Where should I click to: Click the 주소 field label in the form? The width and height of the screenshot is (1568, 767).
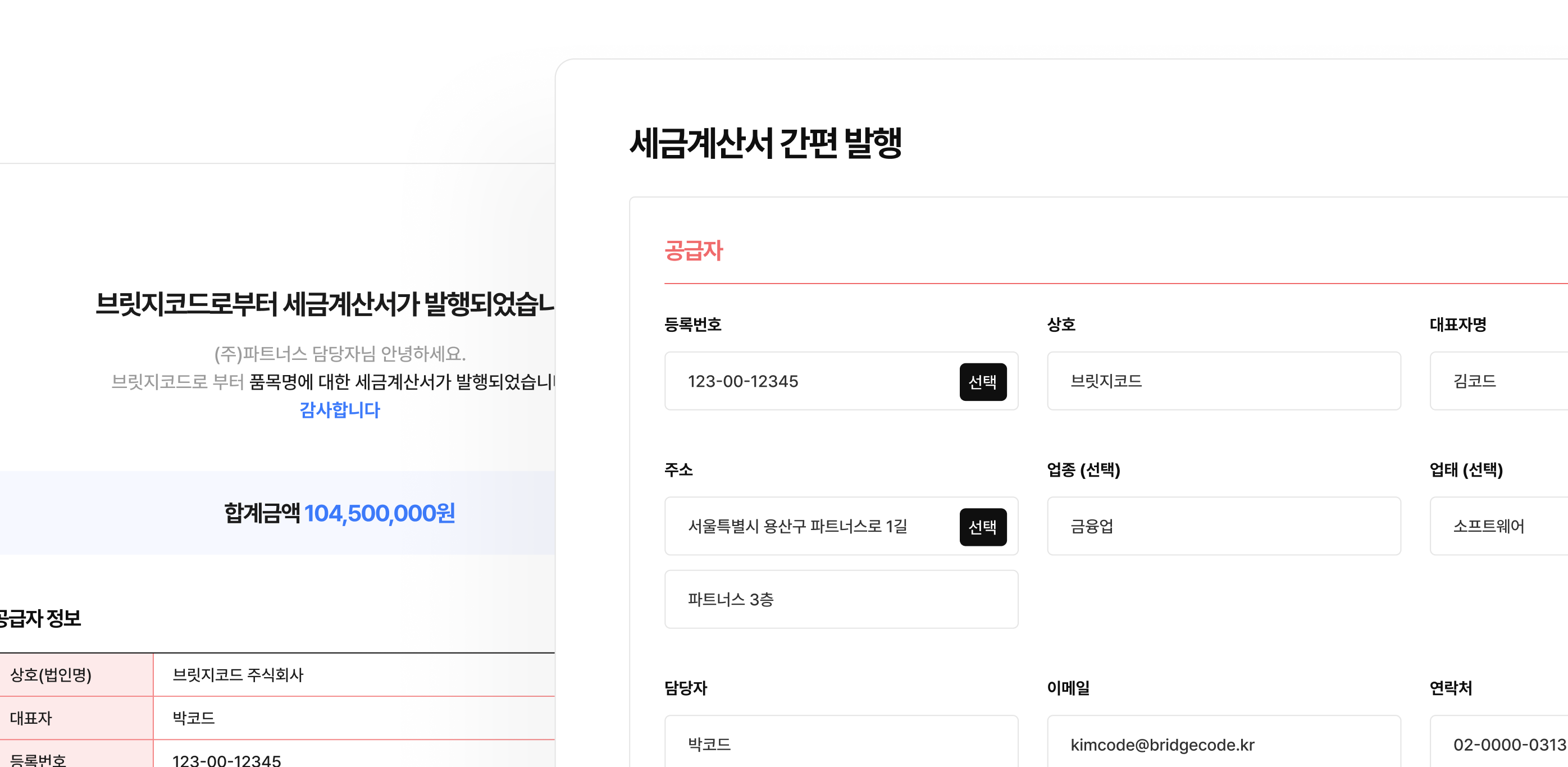pos(678,469)
